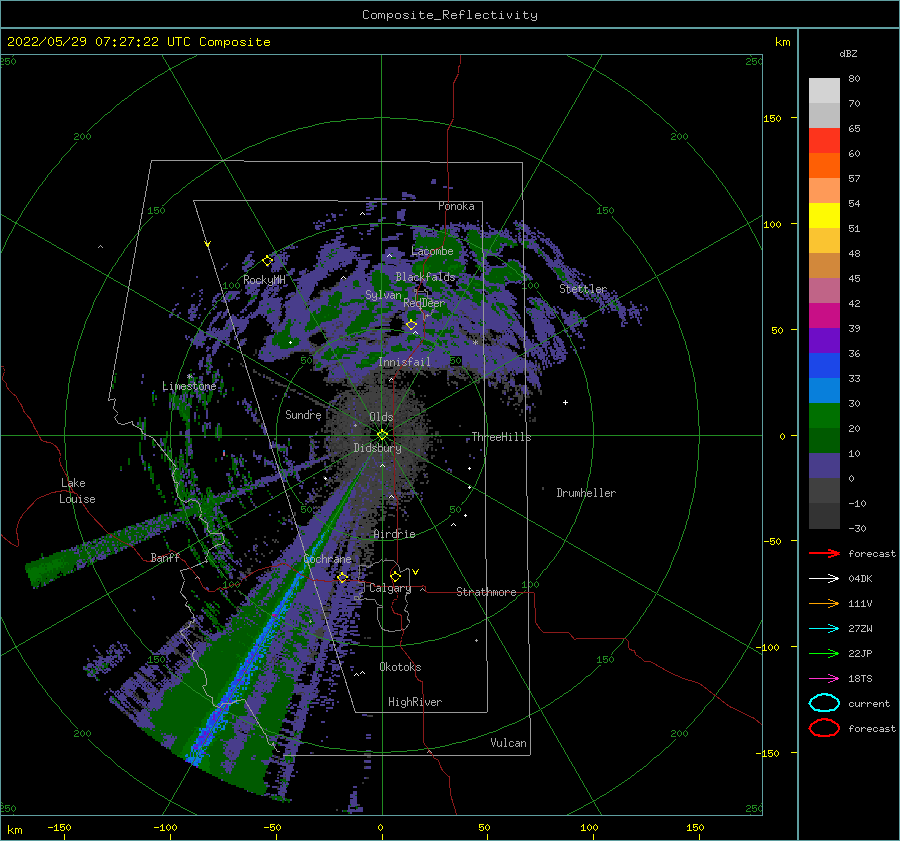This screenshot has width=900, height=841.
Task: Click the red forecast arrow in legend
Action: (824, 553)
